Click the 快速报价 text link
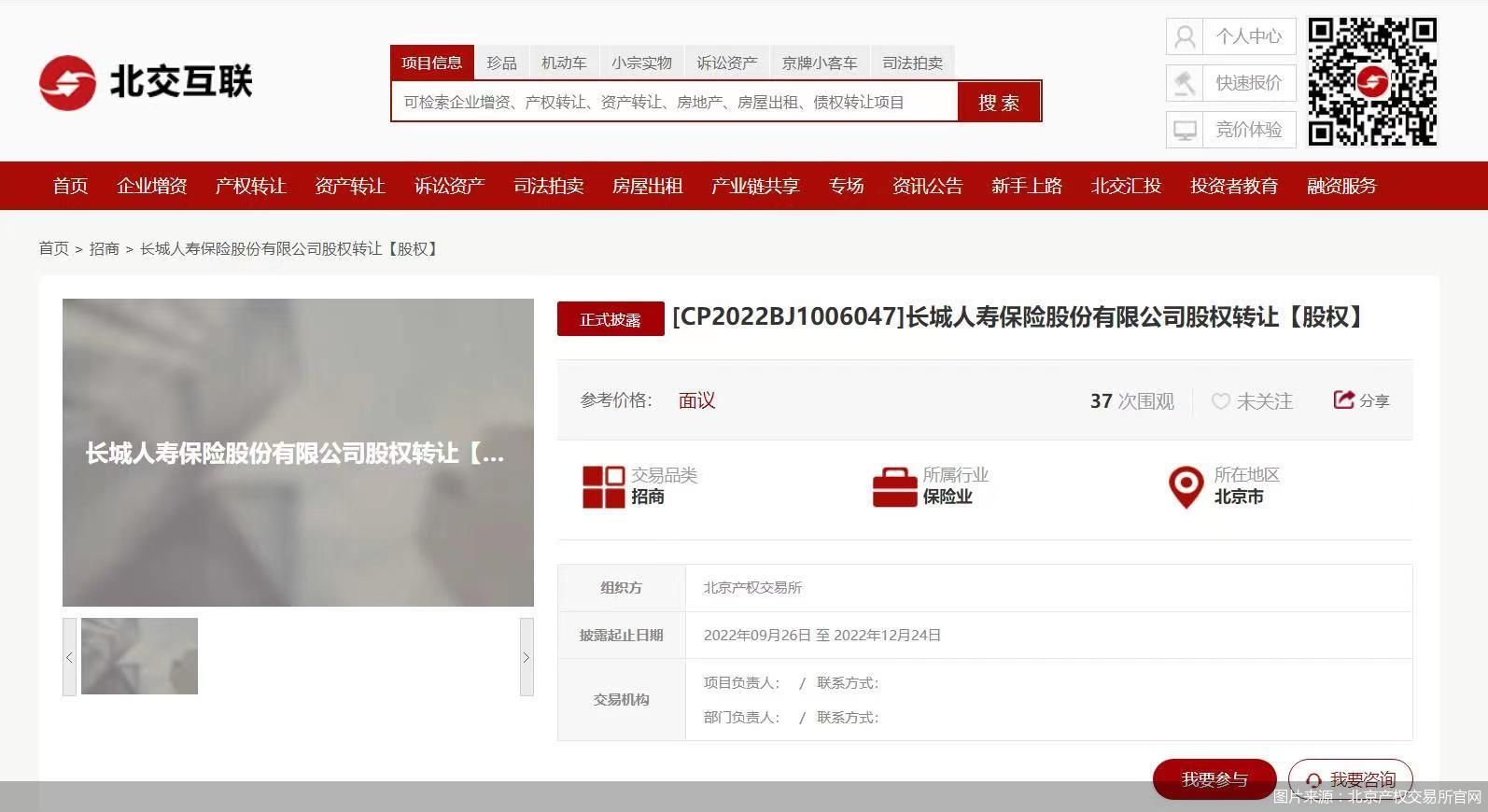The width and height of the screenshot is (1488, 812). (1249, 83)
